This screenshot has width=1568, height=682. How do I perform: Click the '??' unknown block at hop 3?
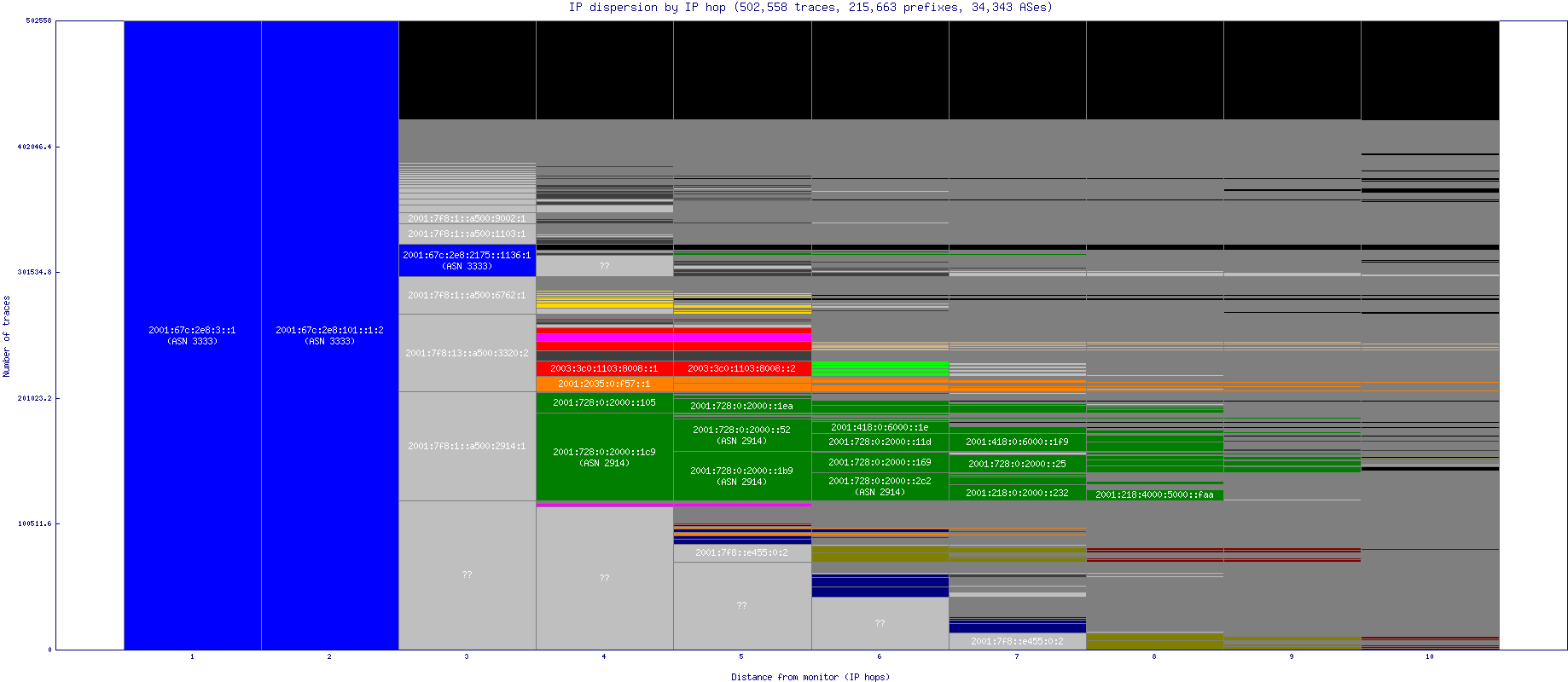coord(467,575)
